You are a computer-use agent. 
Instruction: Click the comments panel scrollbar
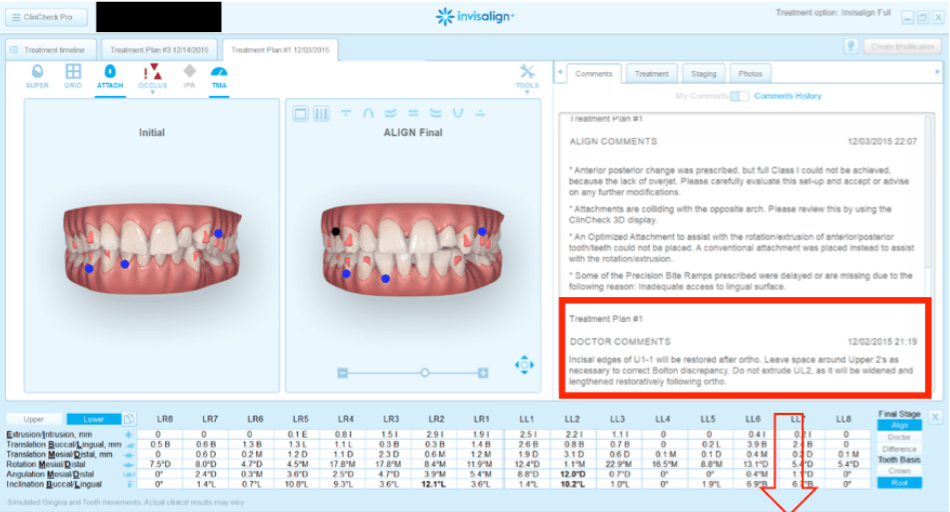coord(928,193)
